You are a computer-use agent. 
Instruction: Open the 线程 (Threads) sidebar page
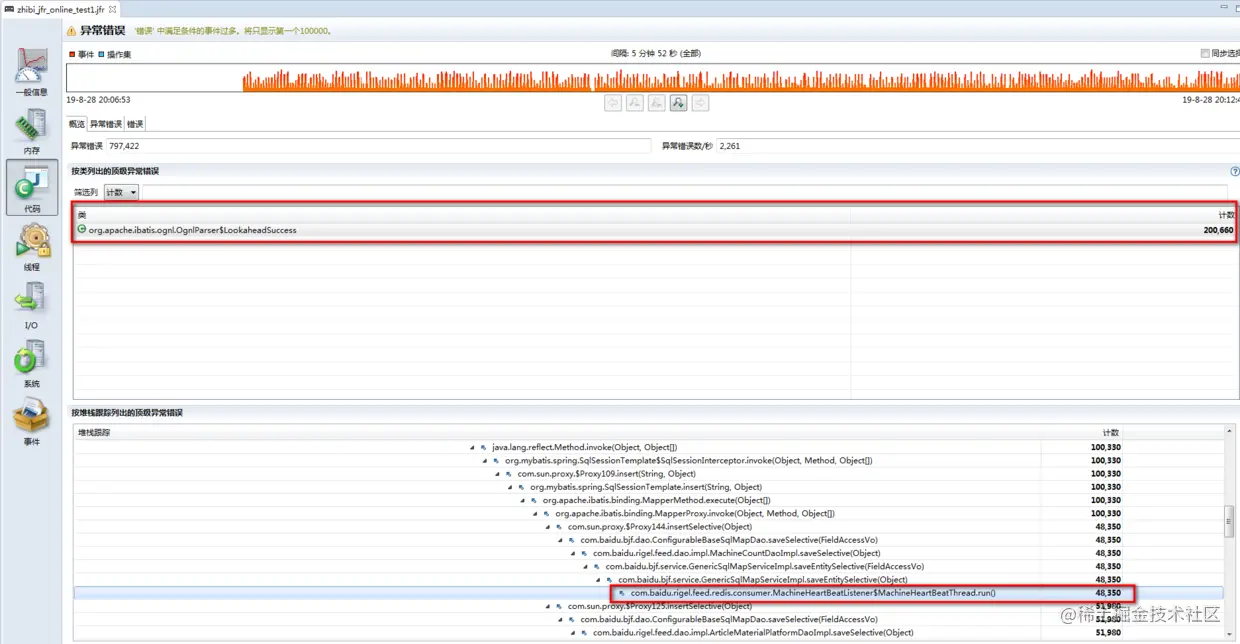click(31, 246)
